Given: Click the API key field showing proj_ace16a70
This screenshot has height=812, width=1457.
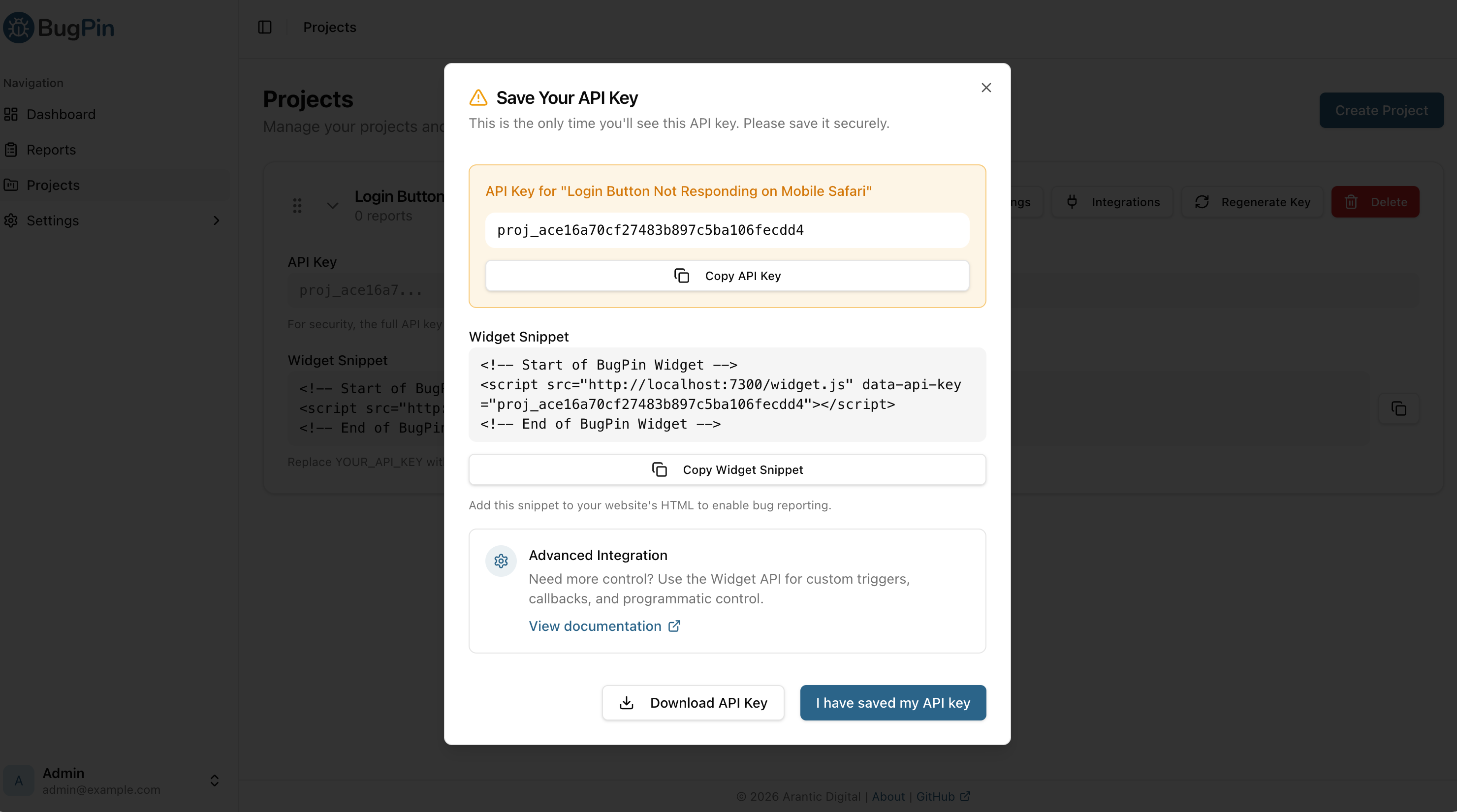Looking at the screenshot, I should click(x=728, y=230).
